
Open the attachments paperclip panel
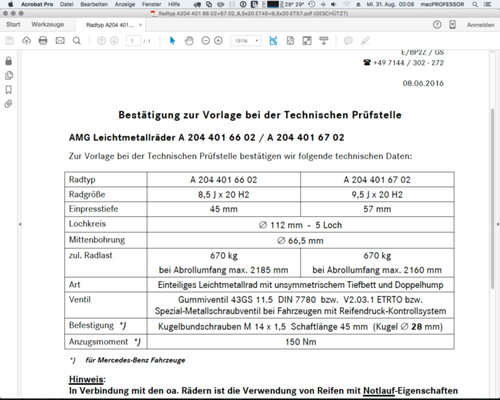point(9,104)
